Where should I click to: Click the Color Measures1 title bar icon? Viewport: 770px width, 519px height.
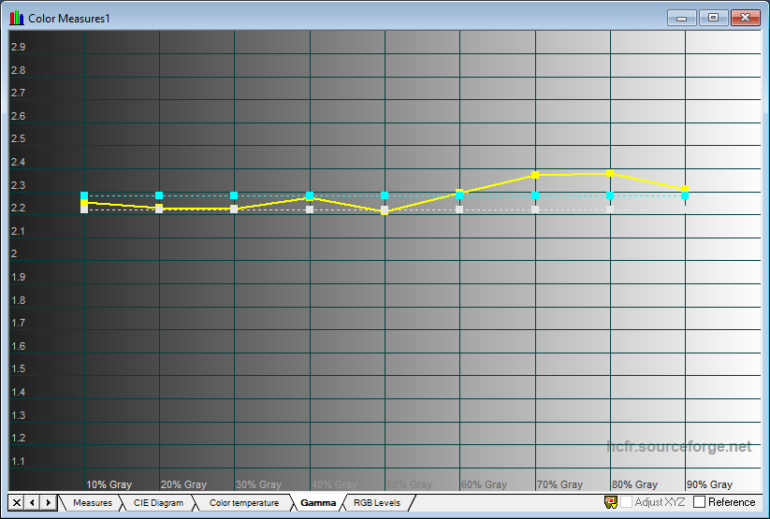click(17, 18)
